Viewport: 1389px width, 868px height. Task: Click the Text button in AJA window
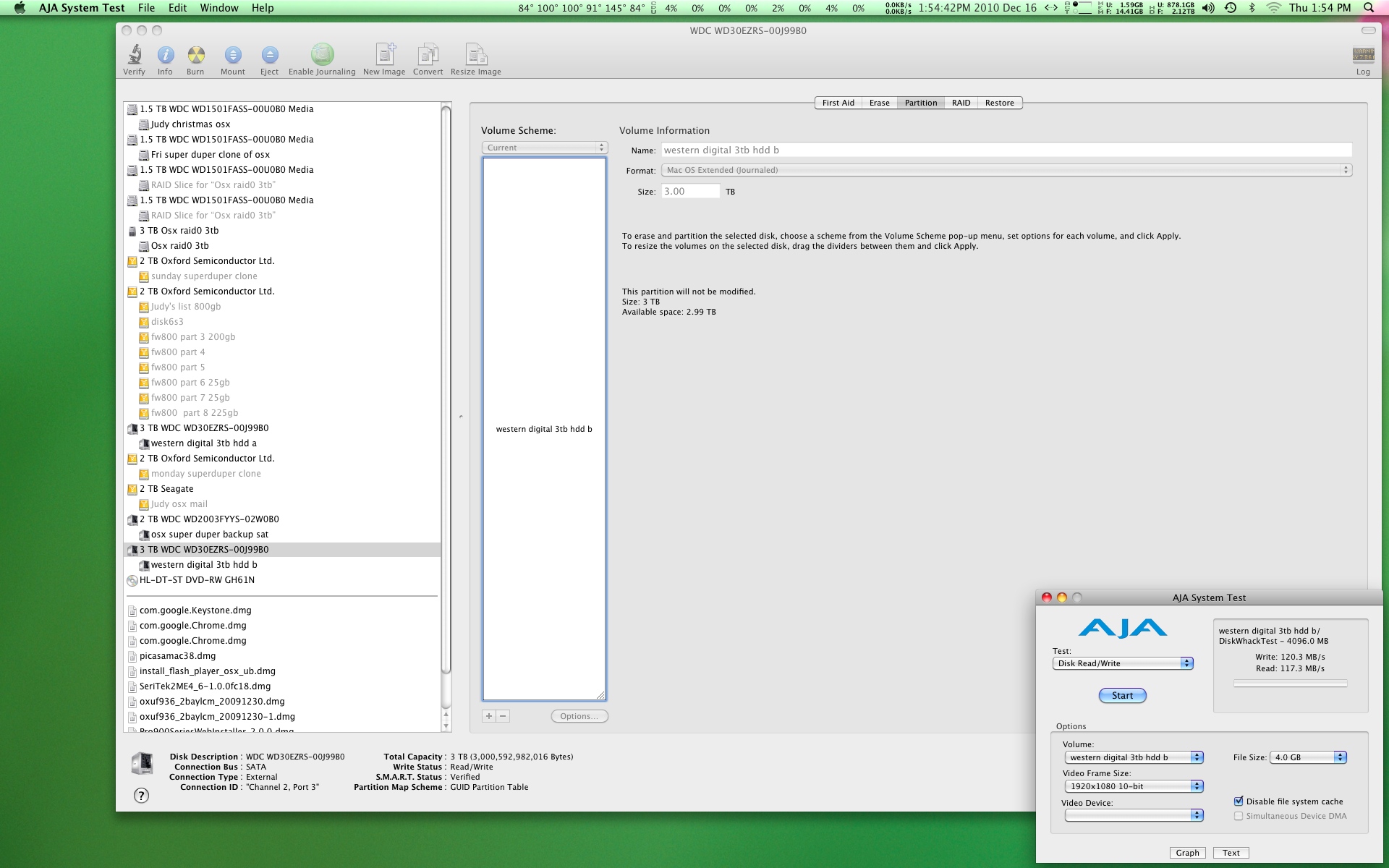(1231, 853)
